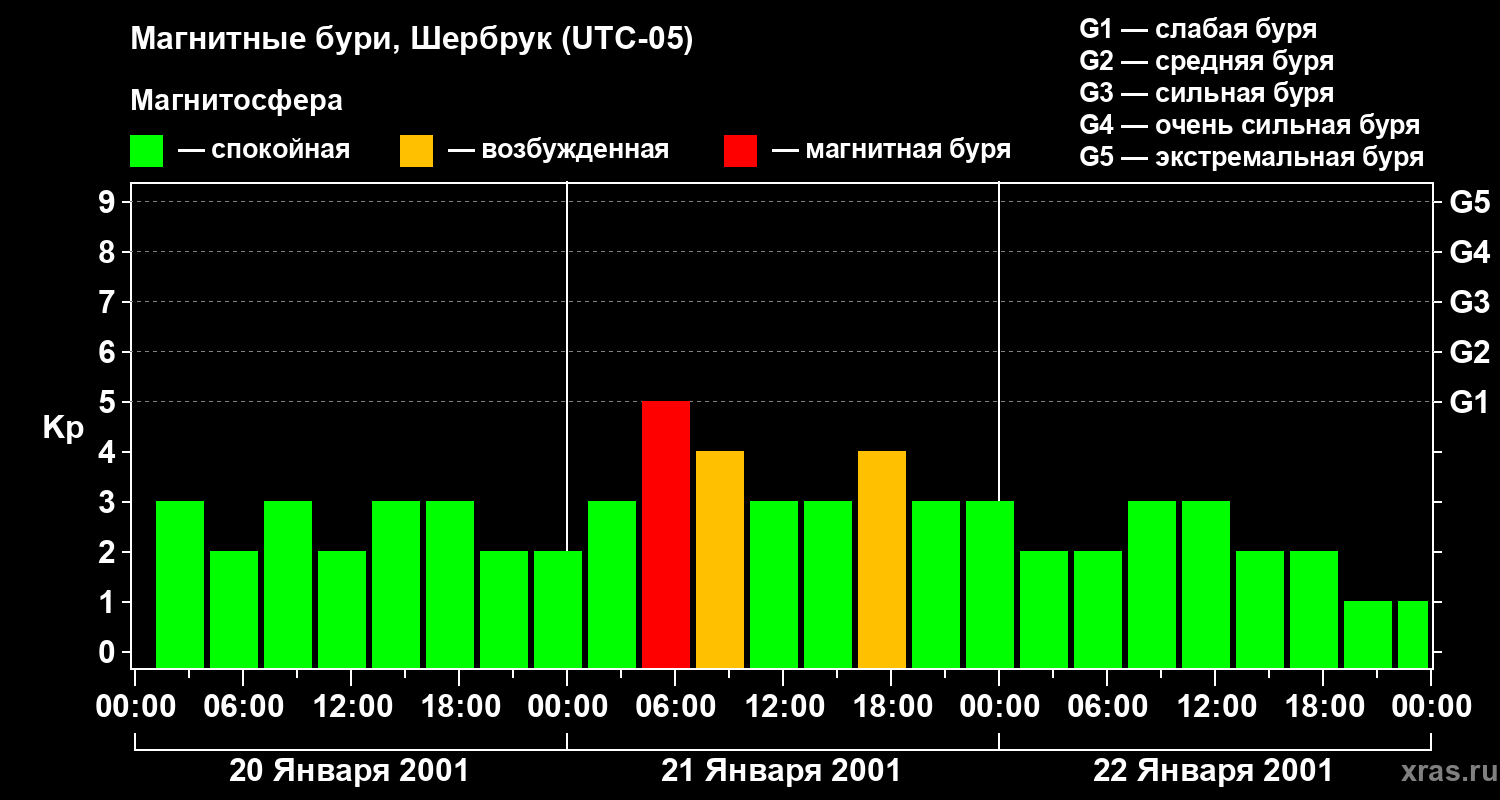Viewport: 1500px width, 800px height.
Task: Click the 'G4' label on the right axis
Action: (1469, 252)
